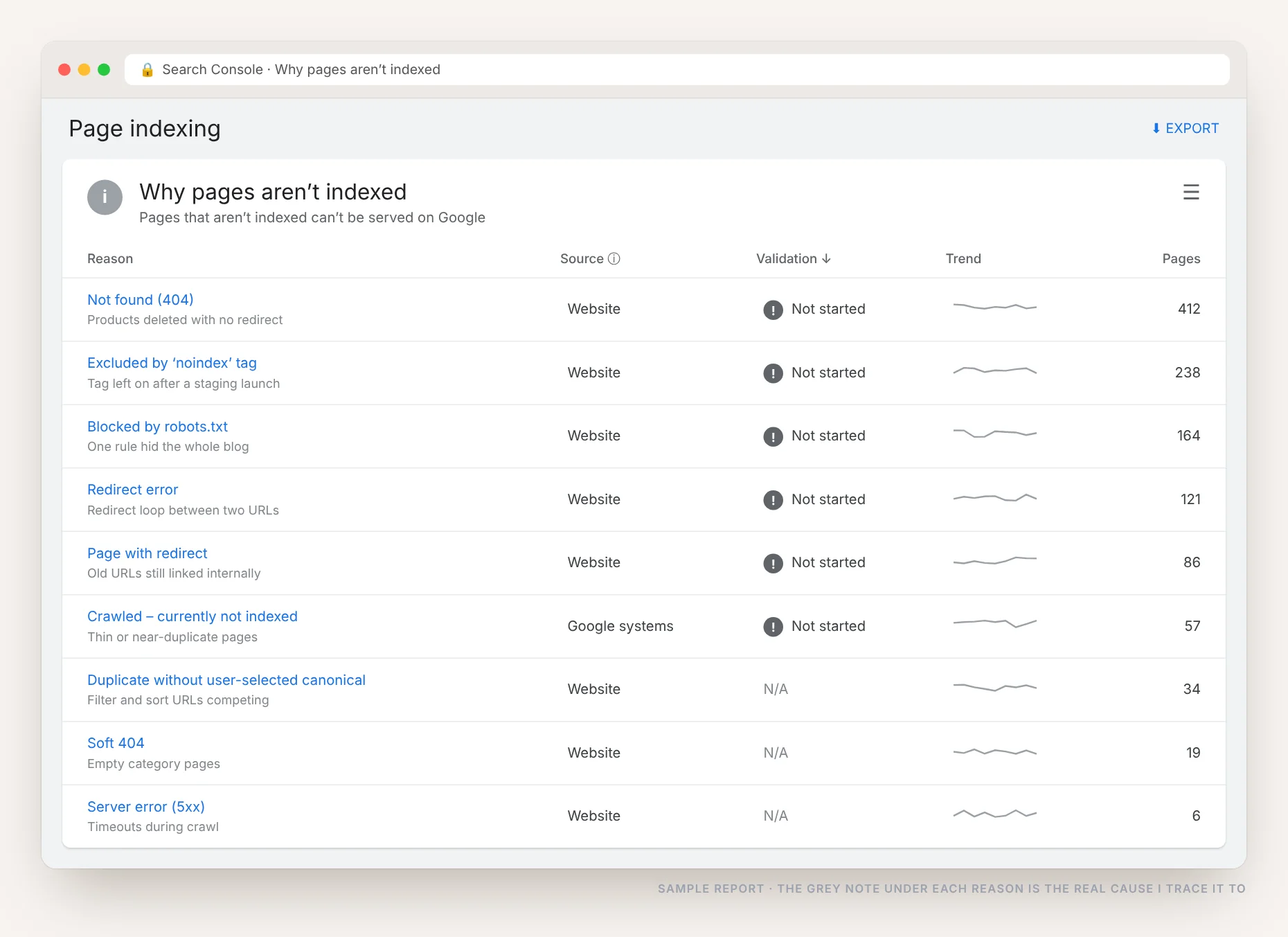
Task: Click 'Timeouts during crawl' note
Action: [x=153, y=827]
